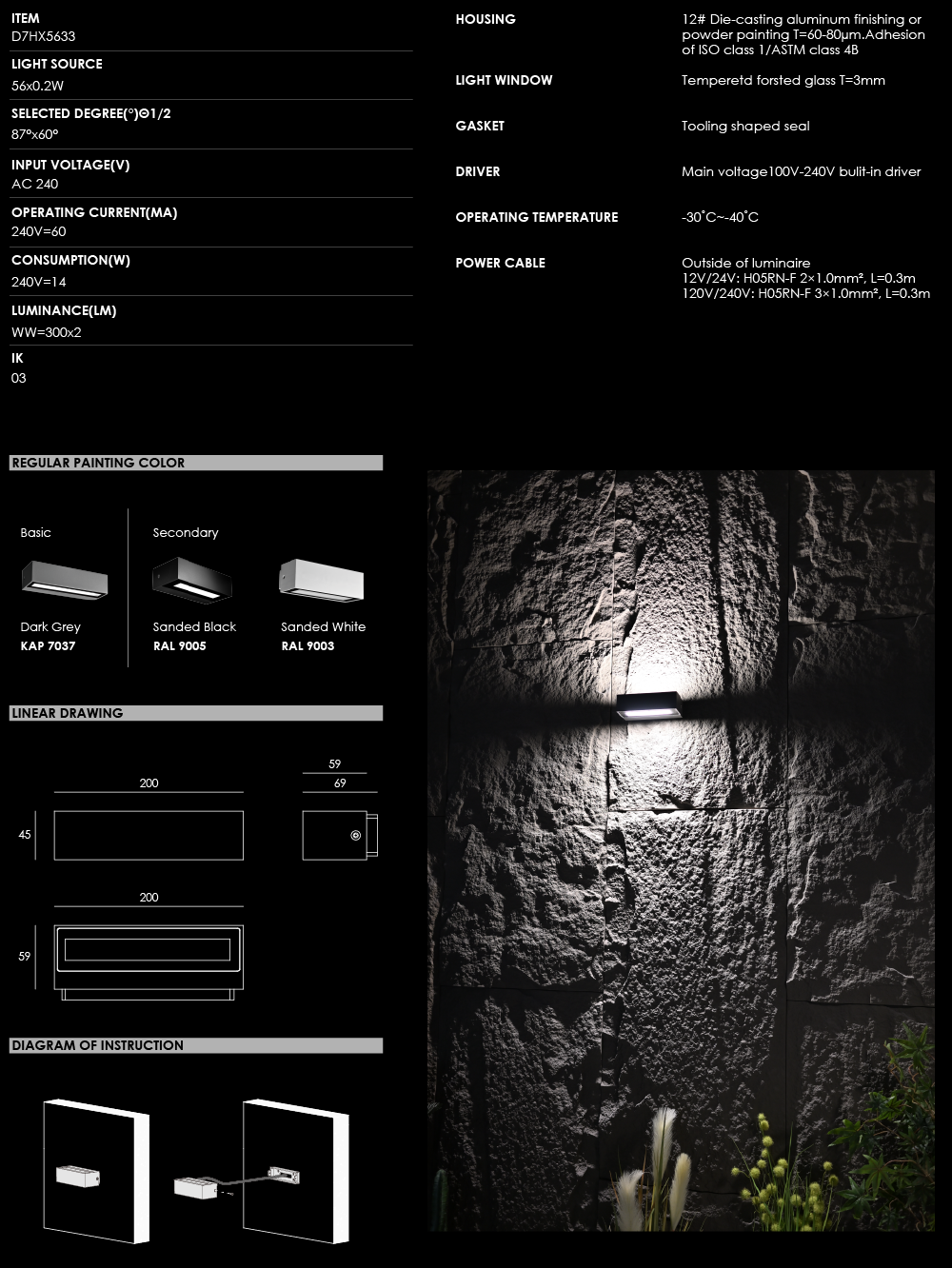Click the LIGHT WINDOW specification label
This screenshot has height=1268, width=952.
pos(504,80)
